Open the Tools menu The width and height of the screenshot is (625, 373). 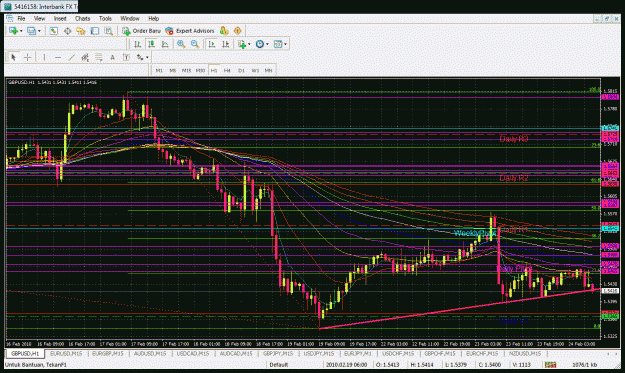tap(105, 18)
